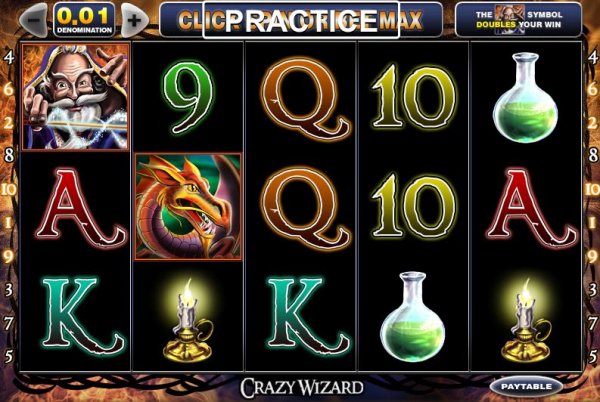
Task: Select payline 4 on the left side
Action: pyautogui.click(x=8, y=57)
